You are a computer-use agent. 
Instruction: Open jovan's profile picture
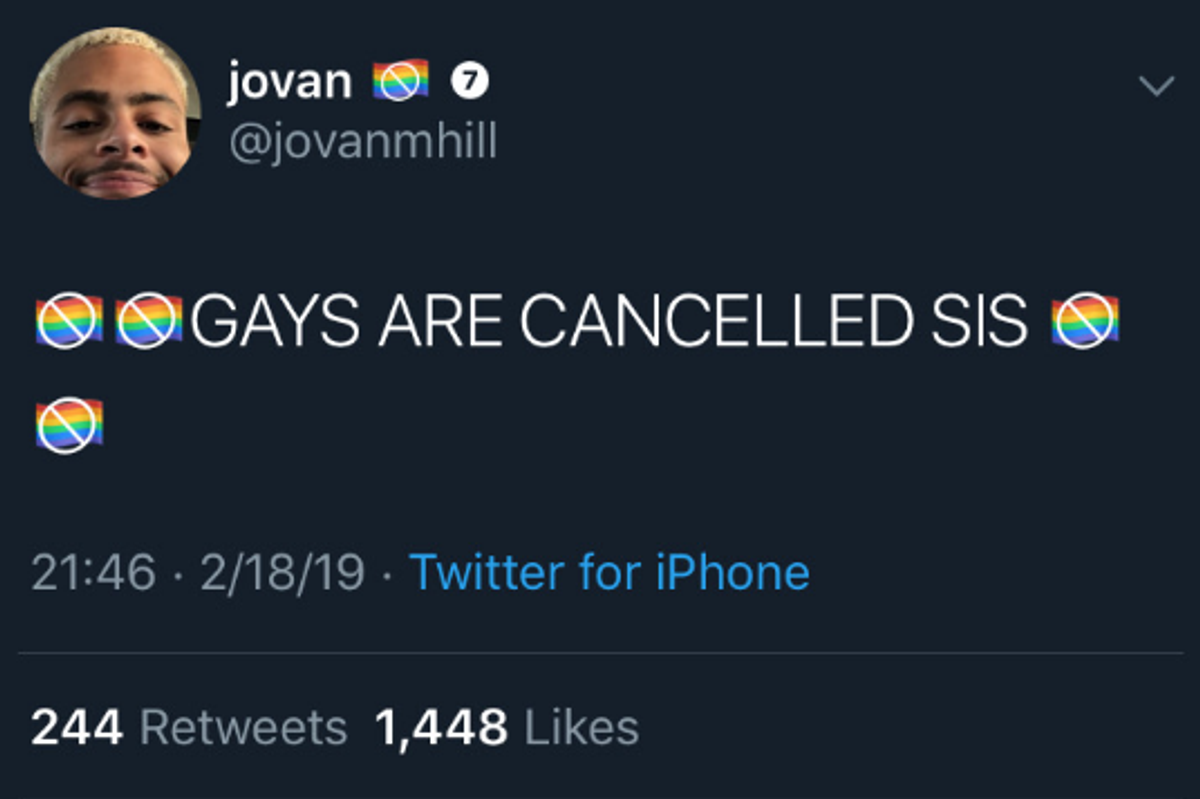click(115, 114)
